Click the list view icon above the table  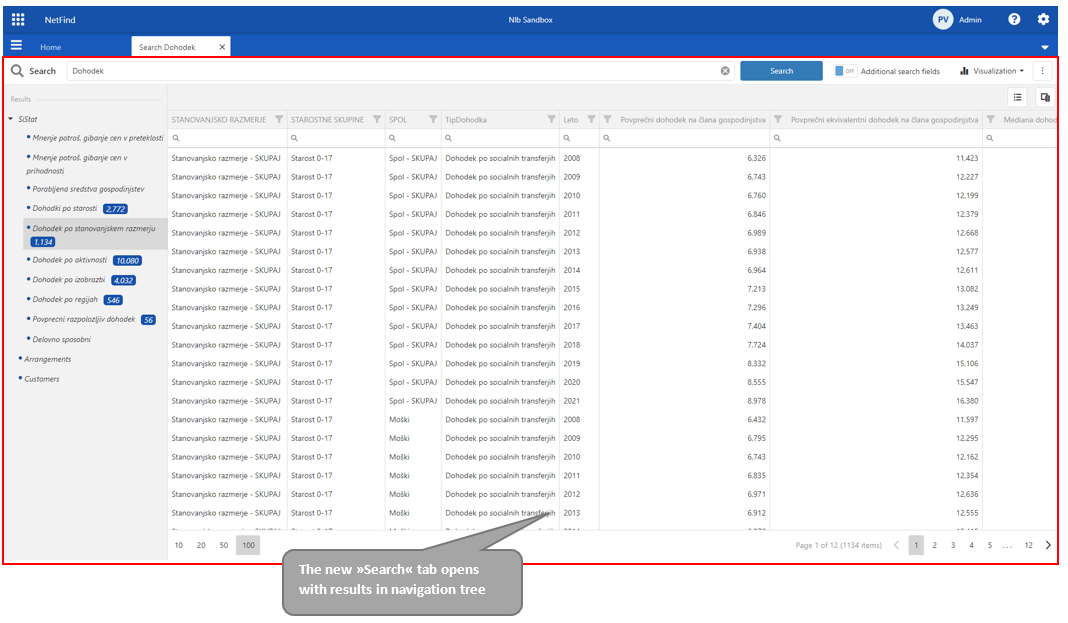[1017, 97]
